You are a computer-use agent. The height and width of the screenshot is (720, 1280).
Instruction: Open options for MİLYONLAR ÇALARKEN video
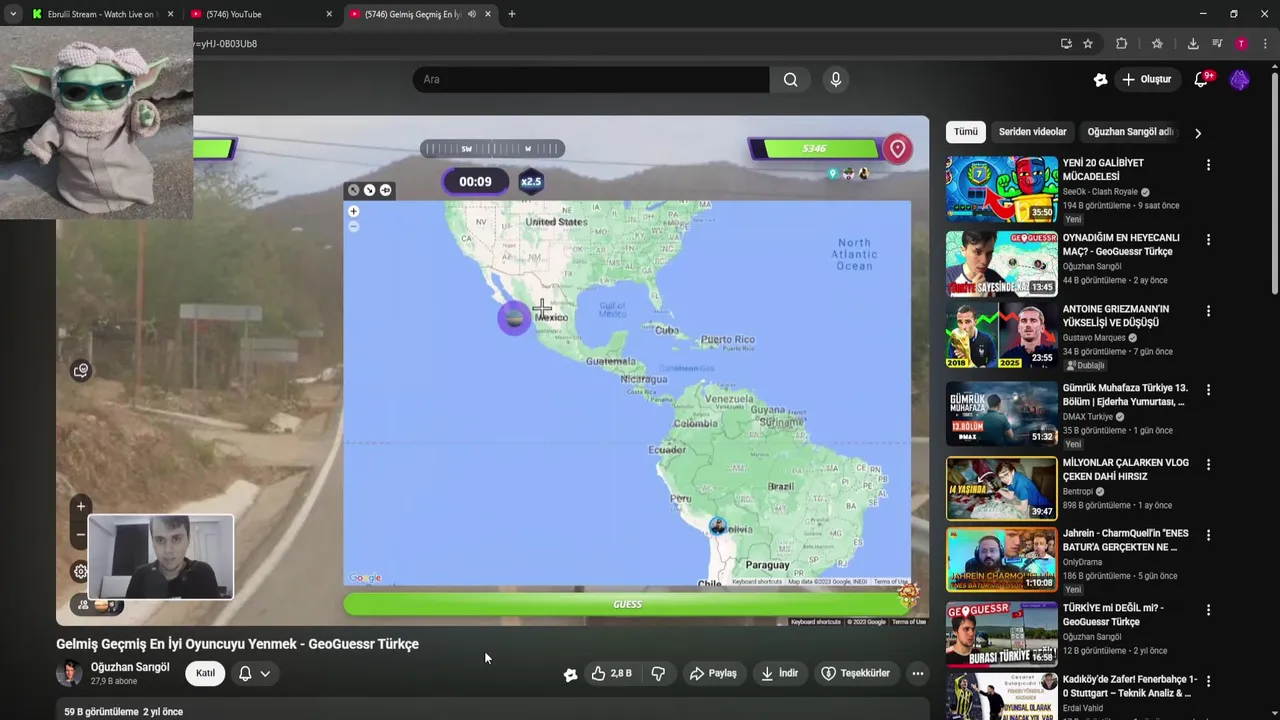click(1208, 465)
